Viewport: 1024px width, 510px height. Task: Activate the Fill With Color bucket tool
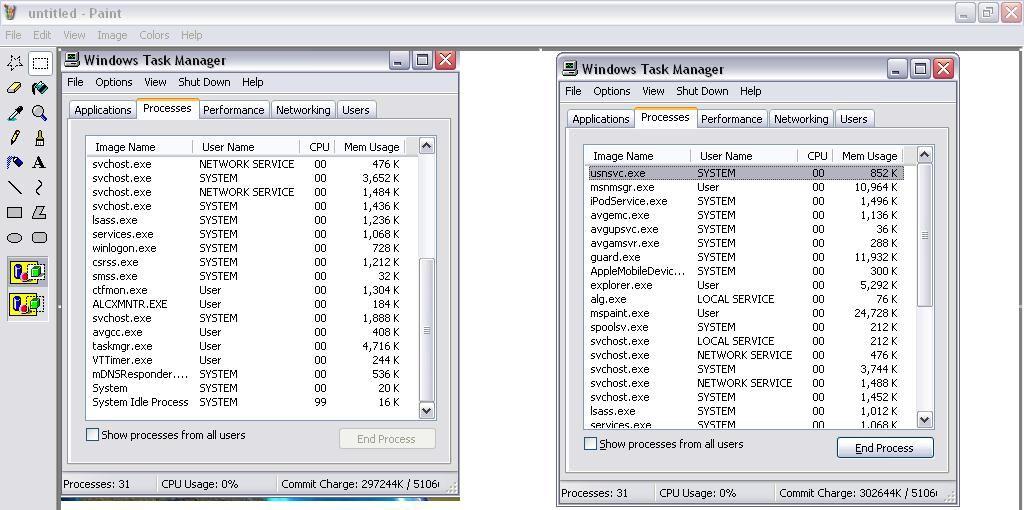click(x=40, y=88)
